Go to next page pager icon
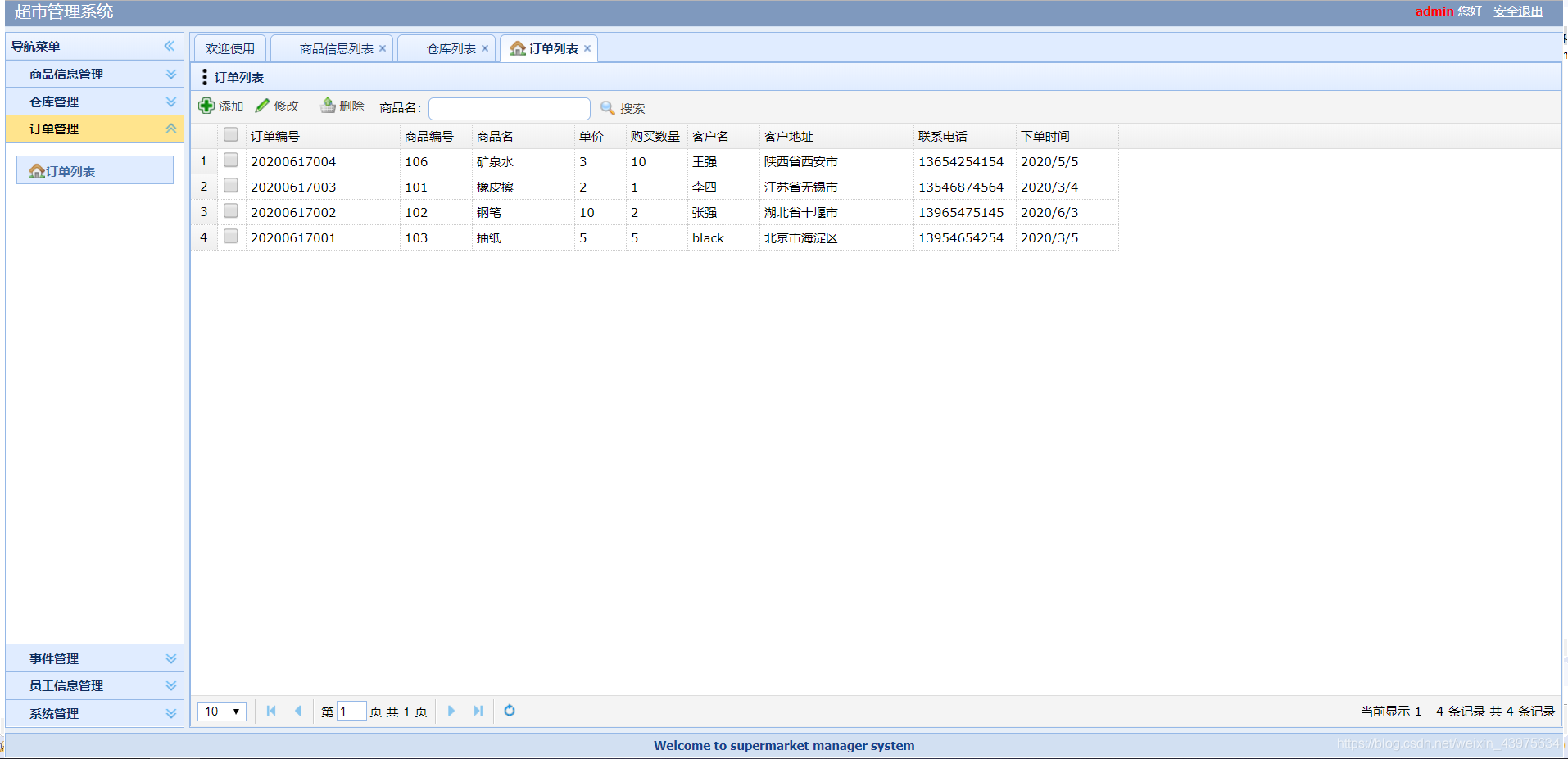Image resolution: width=1568 pixels, height=759 pixels. click(451, 712)
